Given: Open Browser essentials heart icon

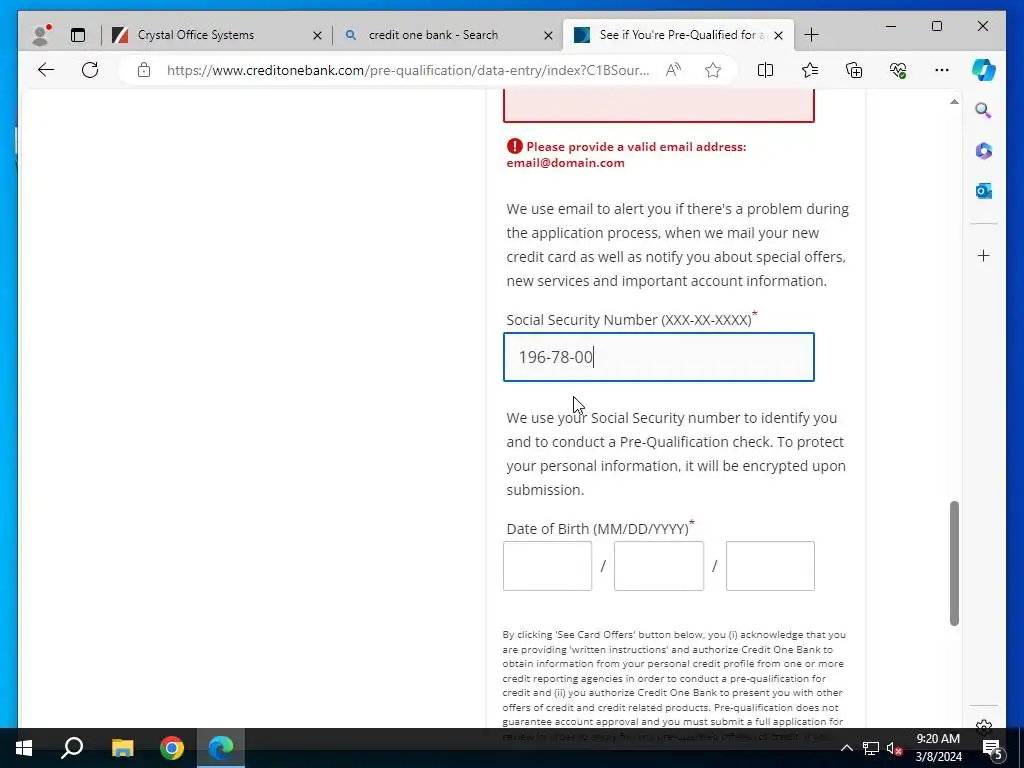Looking at the screenshot, I should 898,70.
